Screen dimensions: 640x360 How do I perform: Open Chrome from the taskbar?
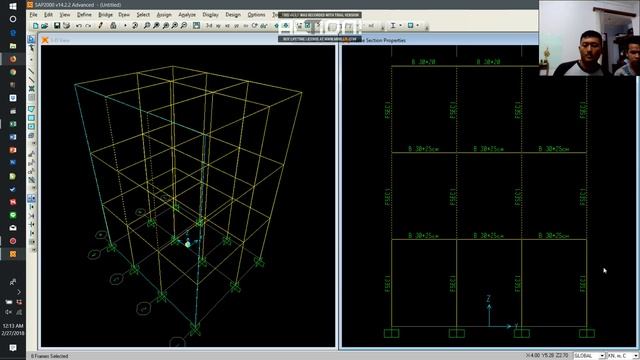tap(13, 72)
